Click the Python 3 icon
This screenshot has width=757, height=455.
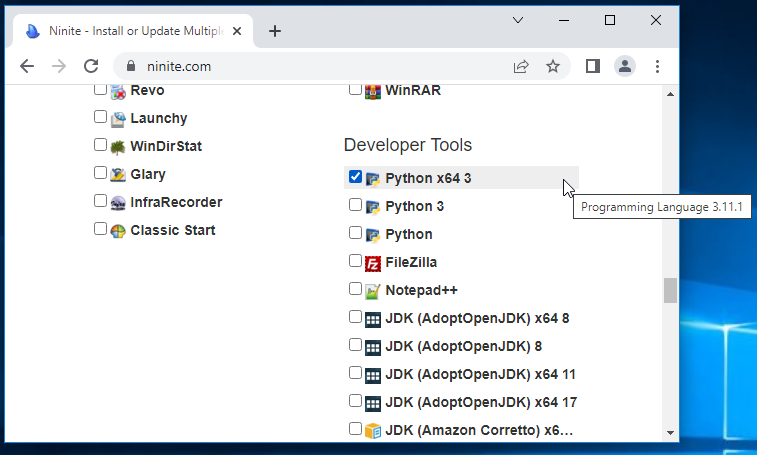point(373,207)
